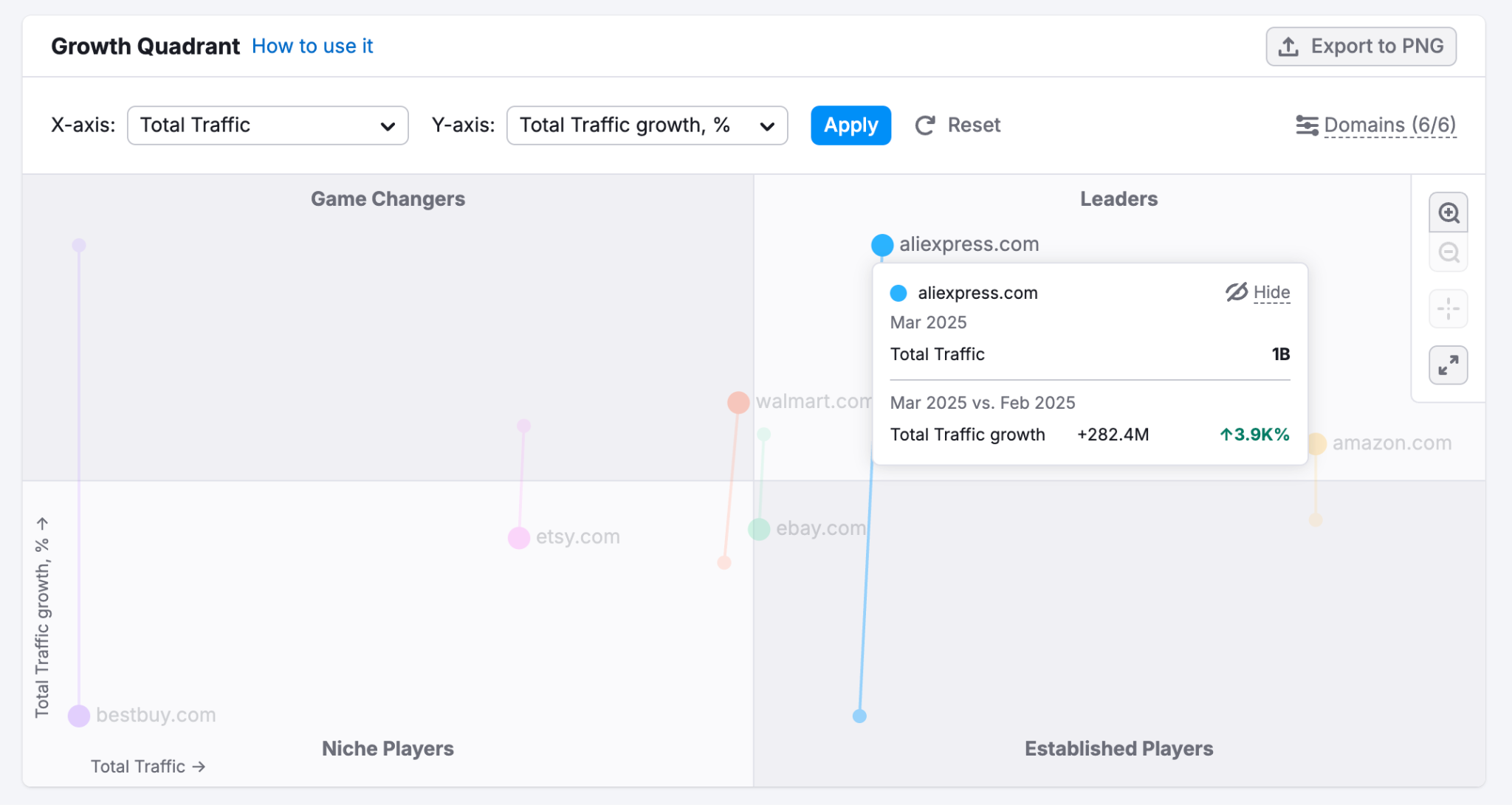Click the bestbuy.com purple data point
The width and height of the screenshot is (1512, 805).
pyautogui.click(x=79, y=716)
